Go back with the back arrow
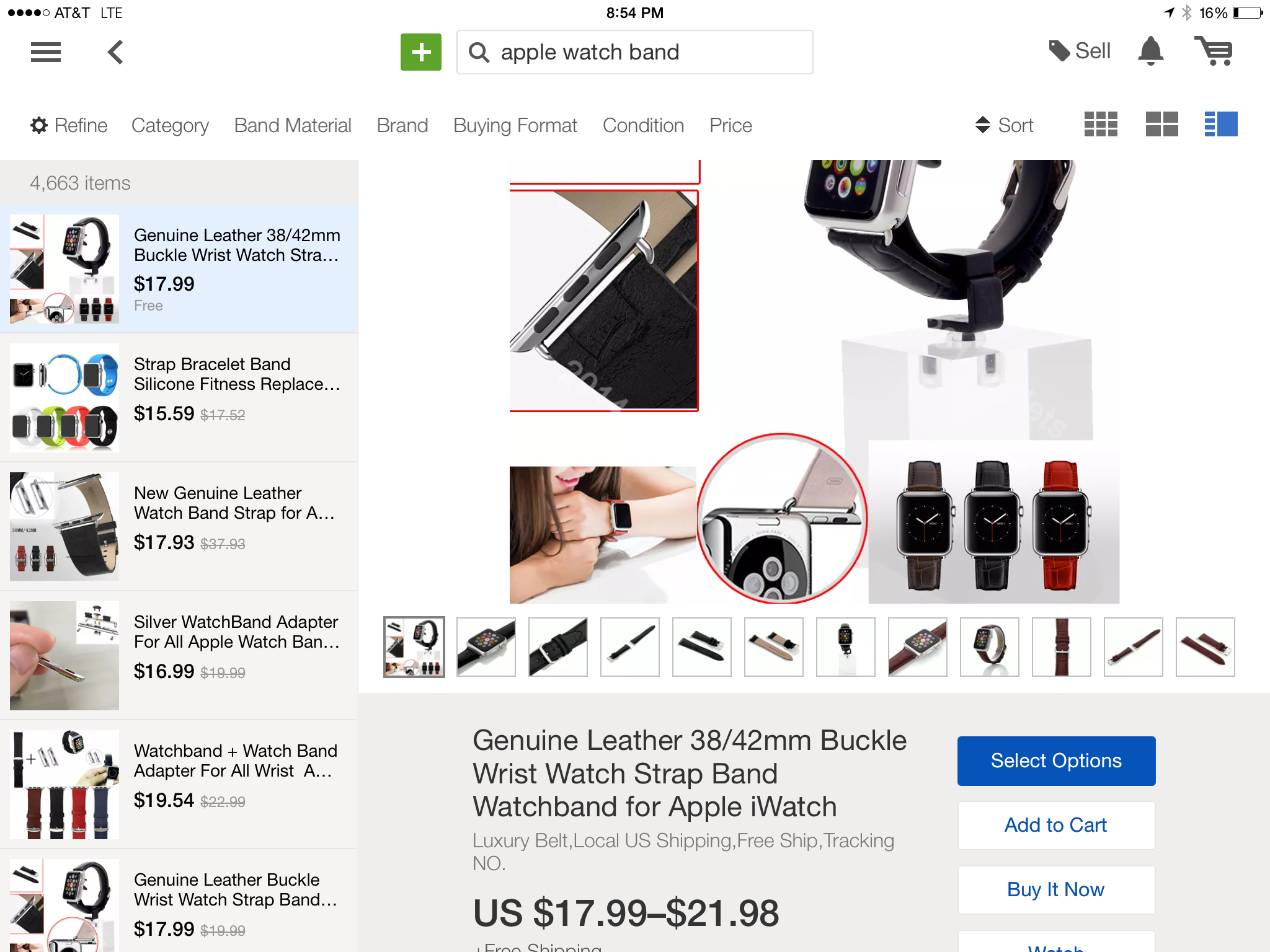1270x952 pixels. point(115,52)
